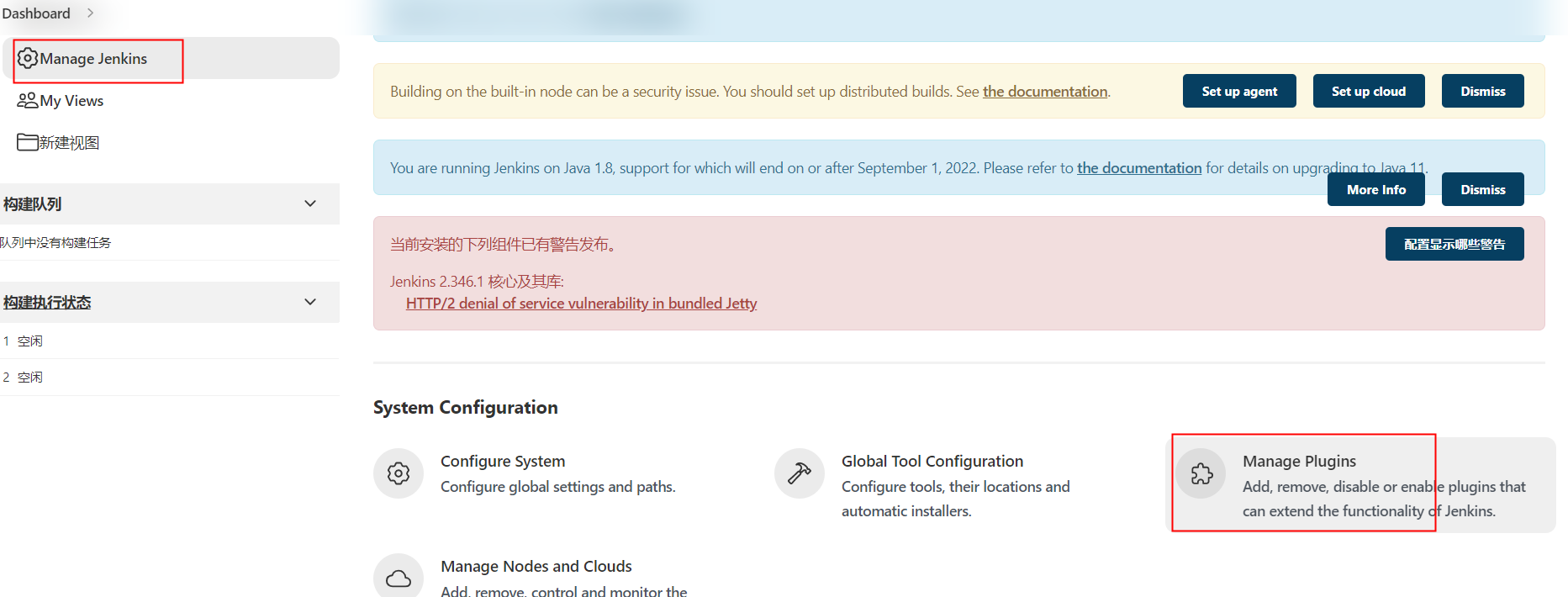Click More Info about Java support

point(1376,189)
